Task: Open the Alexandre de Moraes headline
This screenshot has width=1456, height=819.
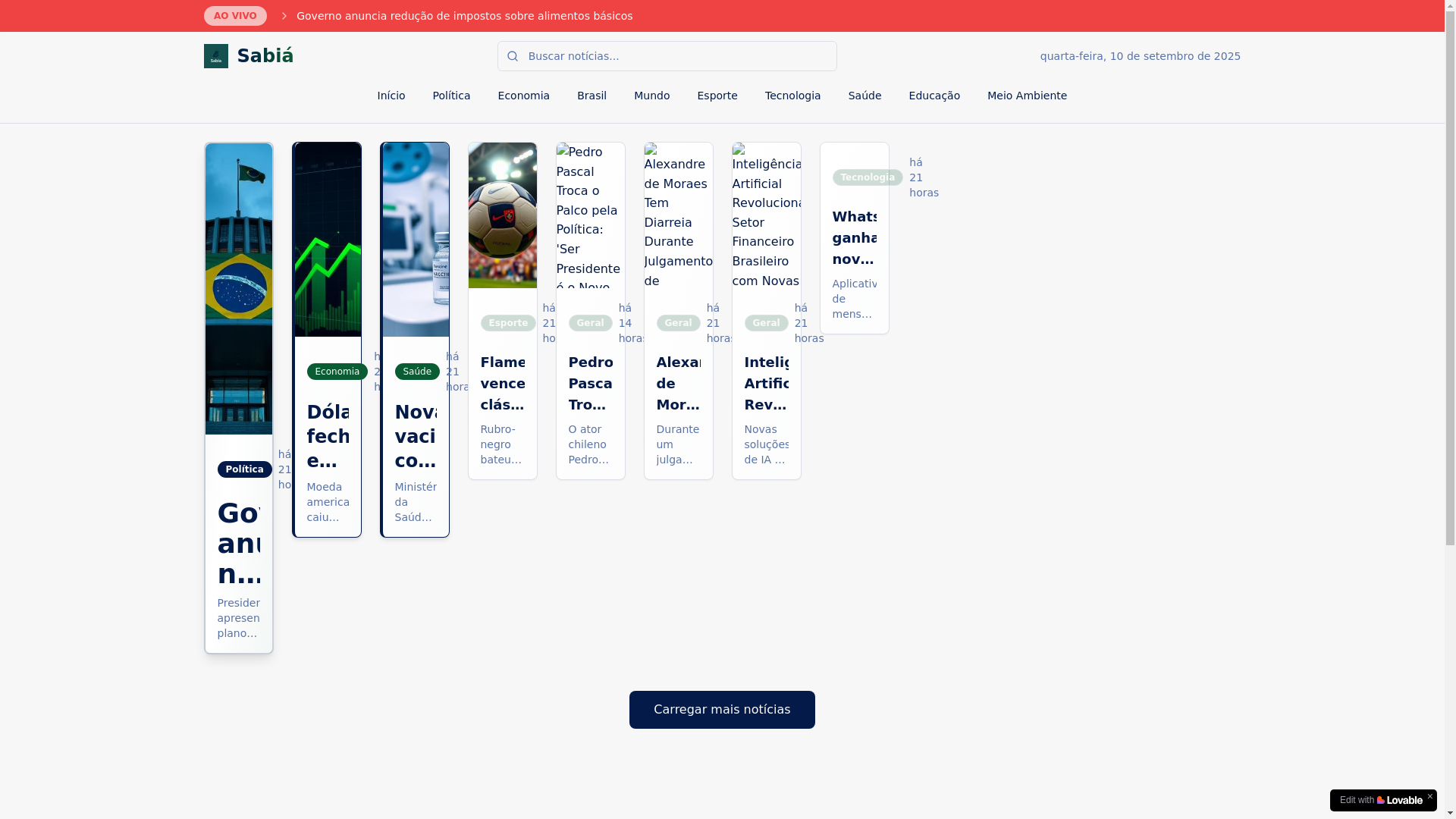Action: [x=679, y=384]
